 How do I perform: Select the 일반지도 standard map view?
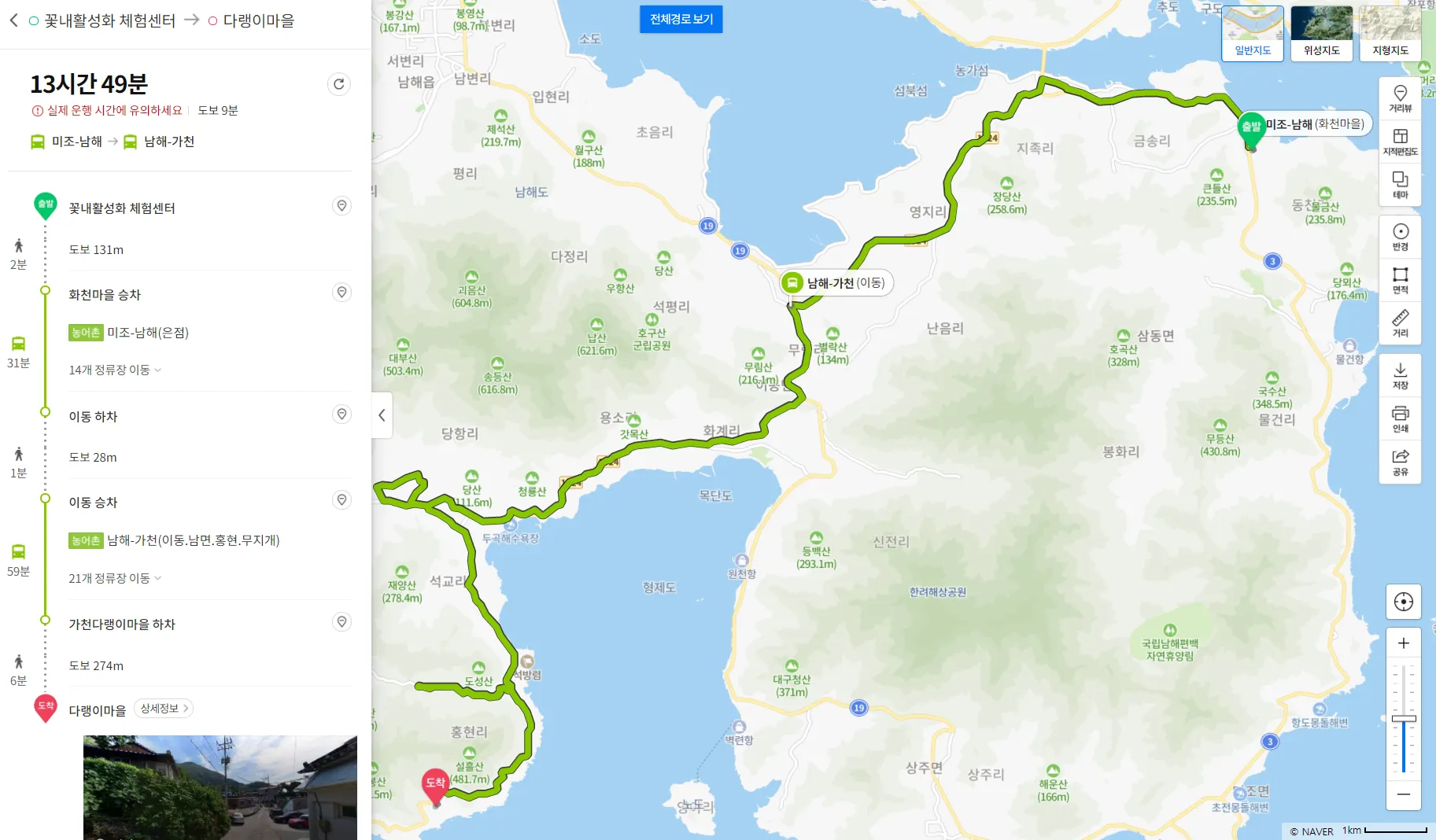(x=1253, y=33)
